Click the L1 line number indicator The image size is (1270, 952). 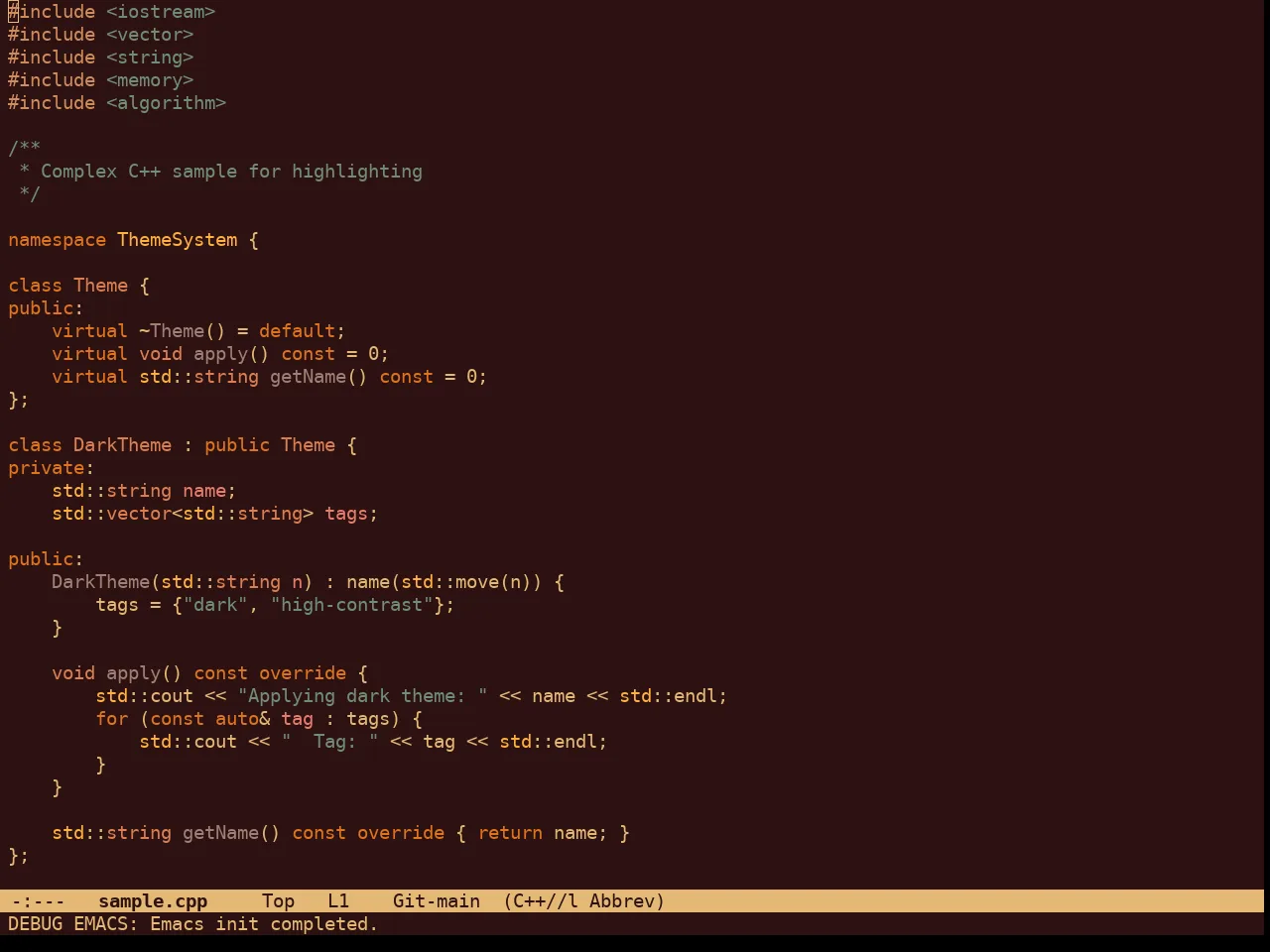[338, 901]
